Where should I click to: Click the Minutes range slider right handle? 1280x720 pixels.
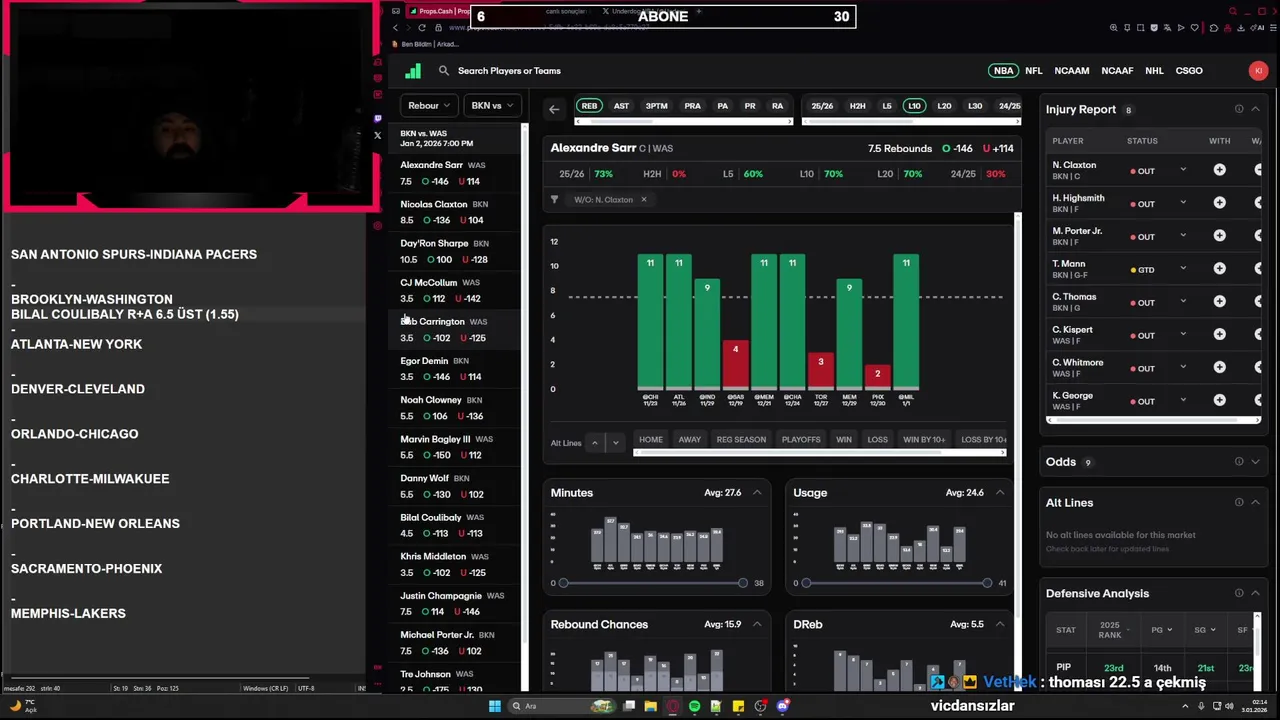pos(742,583)
